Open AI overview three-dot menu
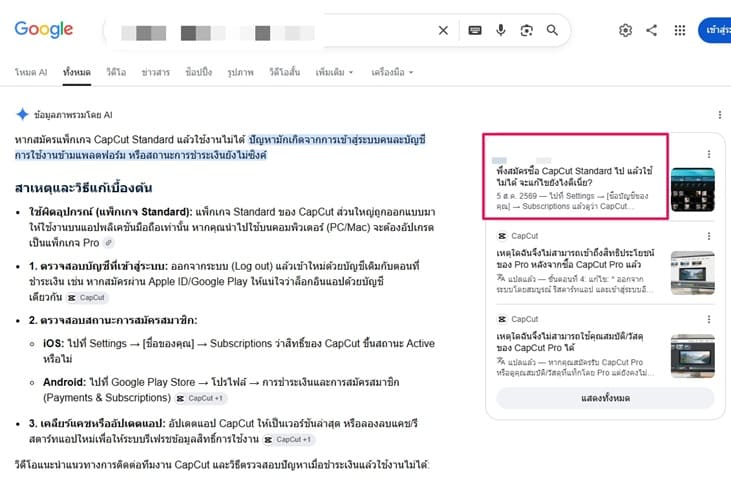The height and width of the screenshot is (480, 731). pyautogui.click(x=720, y=115)
